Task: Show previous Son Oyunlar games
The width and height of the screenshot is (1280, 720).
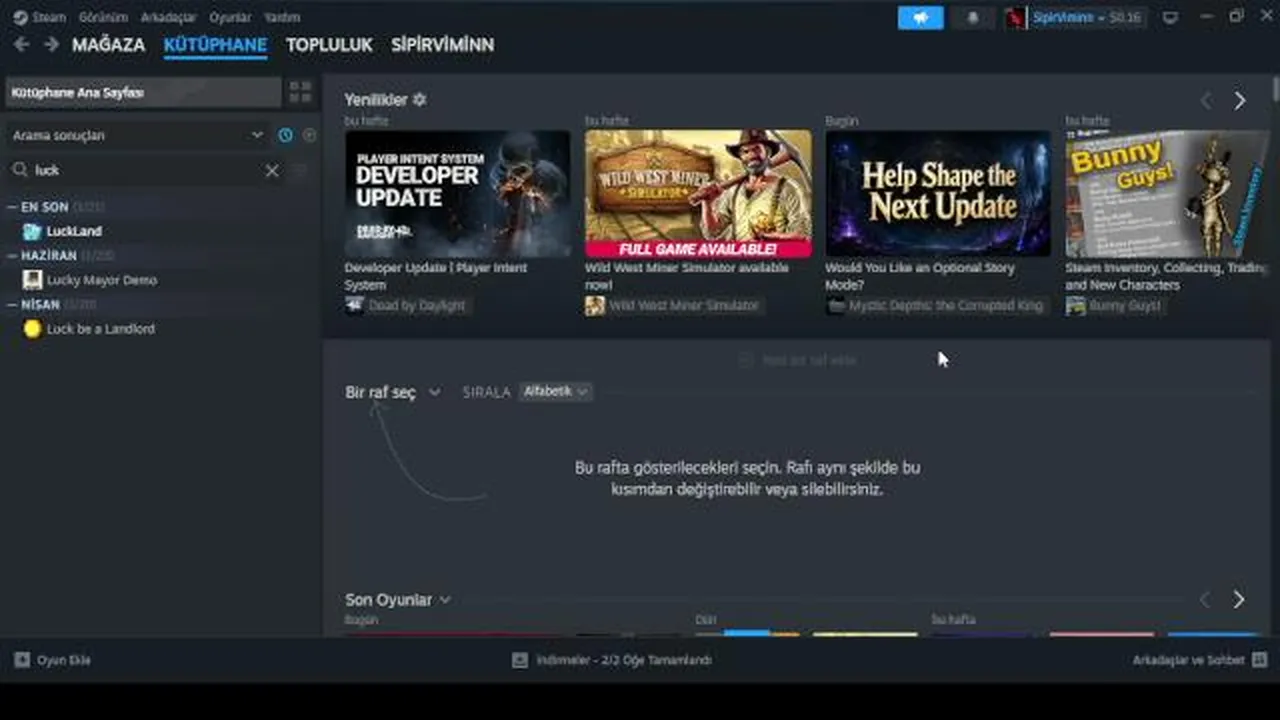Action: tap(1205, 599)
